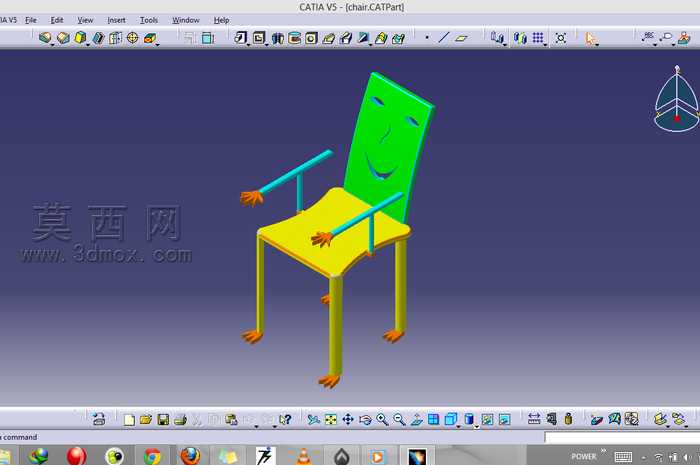Screen dimensions: 700x465
Task: Click the volume speaker tray icon
Action: pyautogui.click(x=687, y=457)
